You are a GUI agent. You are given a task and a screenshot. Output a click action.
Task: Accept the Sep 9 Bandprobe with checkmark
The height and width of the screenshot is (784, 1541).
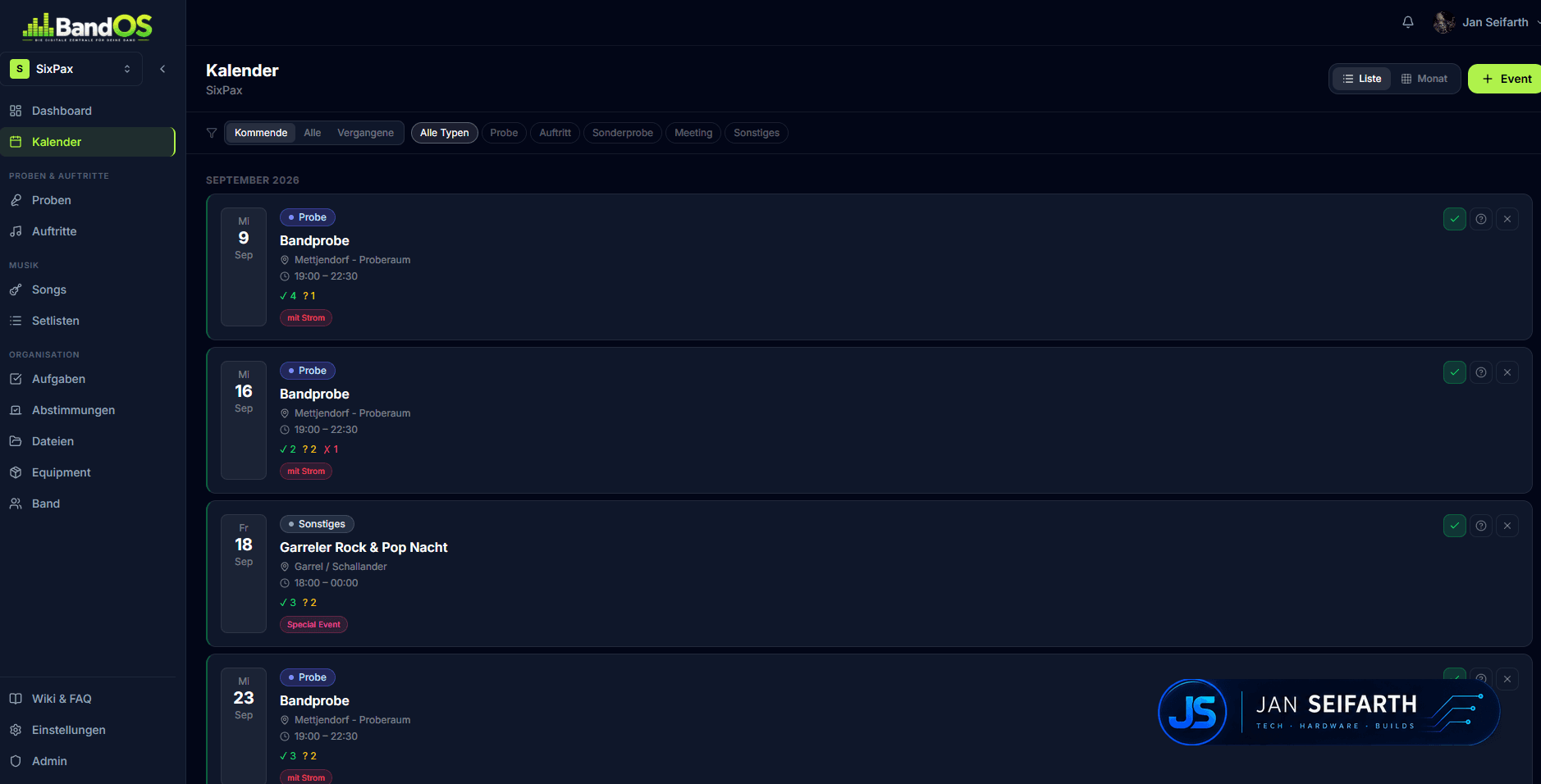click(x=1455, y=219)
